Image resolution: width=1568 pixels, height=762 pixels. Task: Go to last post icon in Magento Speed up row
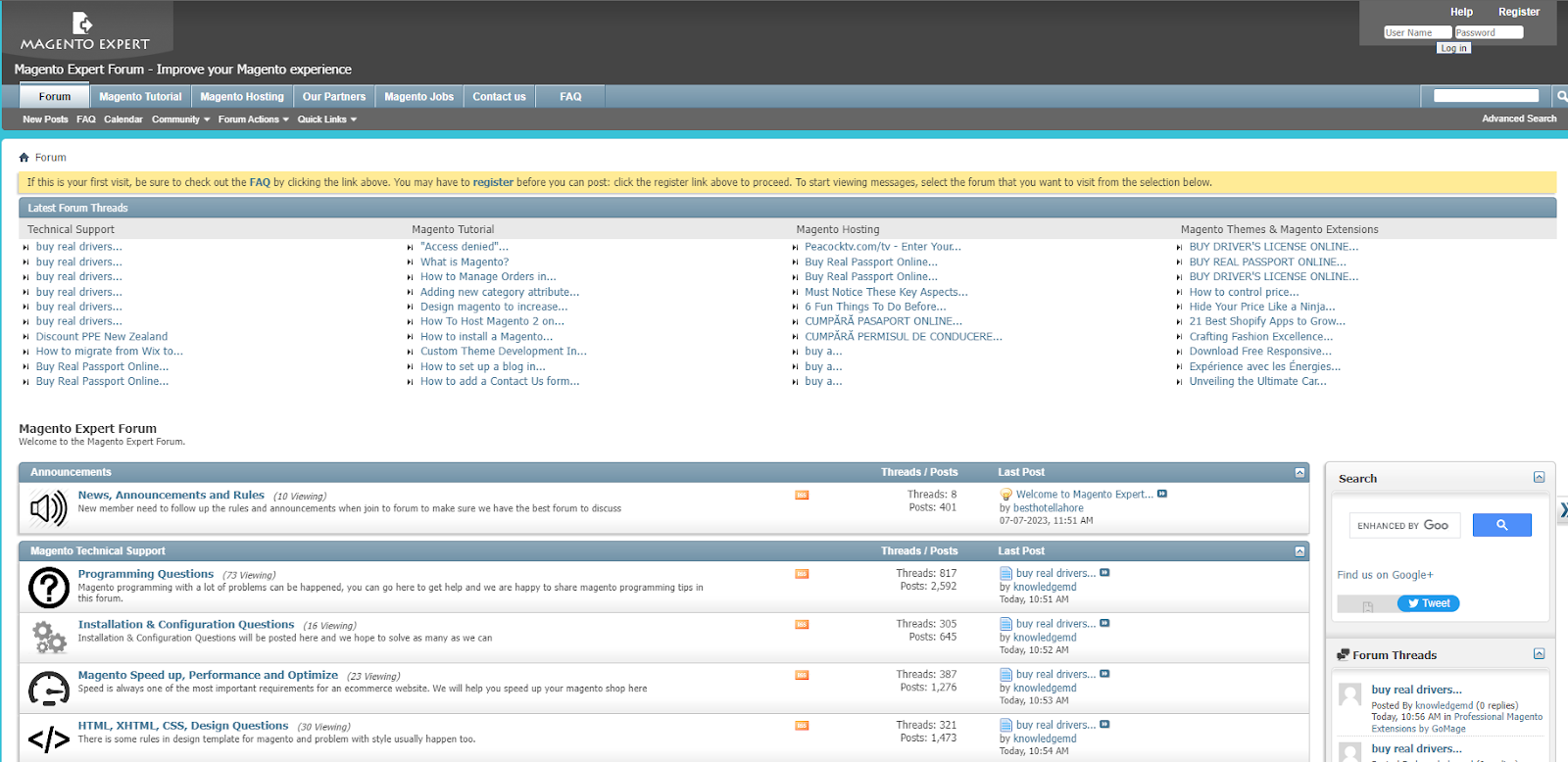(x=1104, y=674)
